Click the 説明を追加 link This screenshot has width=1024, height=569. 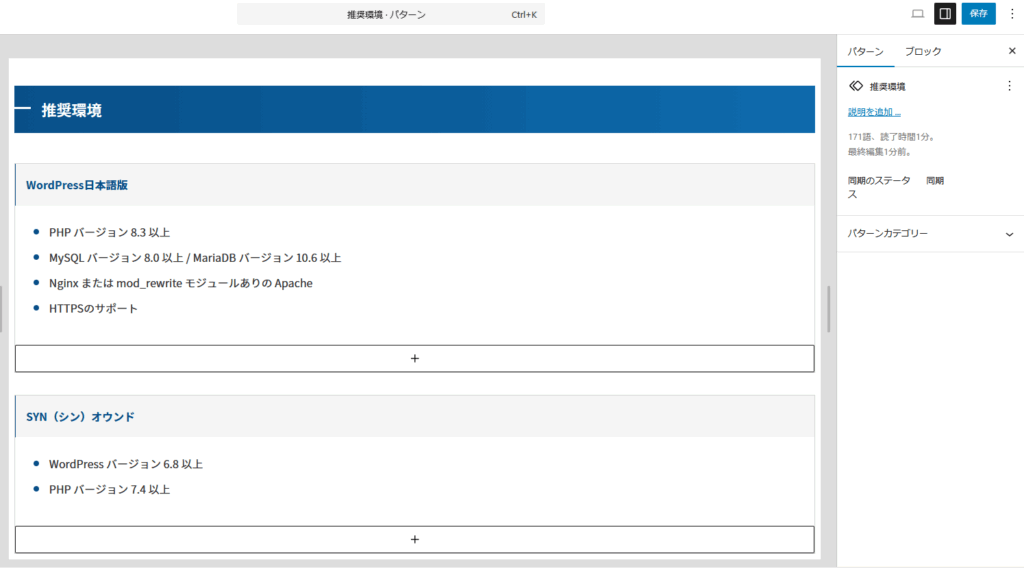(x=874, y=112)
